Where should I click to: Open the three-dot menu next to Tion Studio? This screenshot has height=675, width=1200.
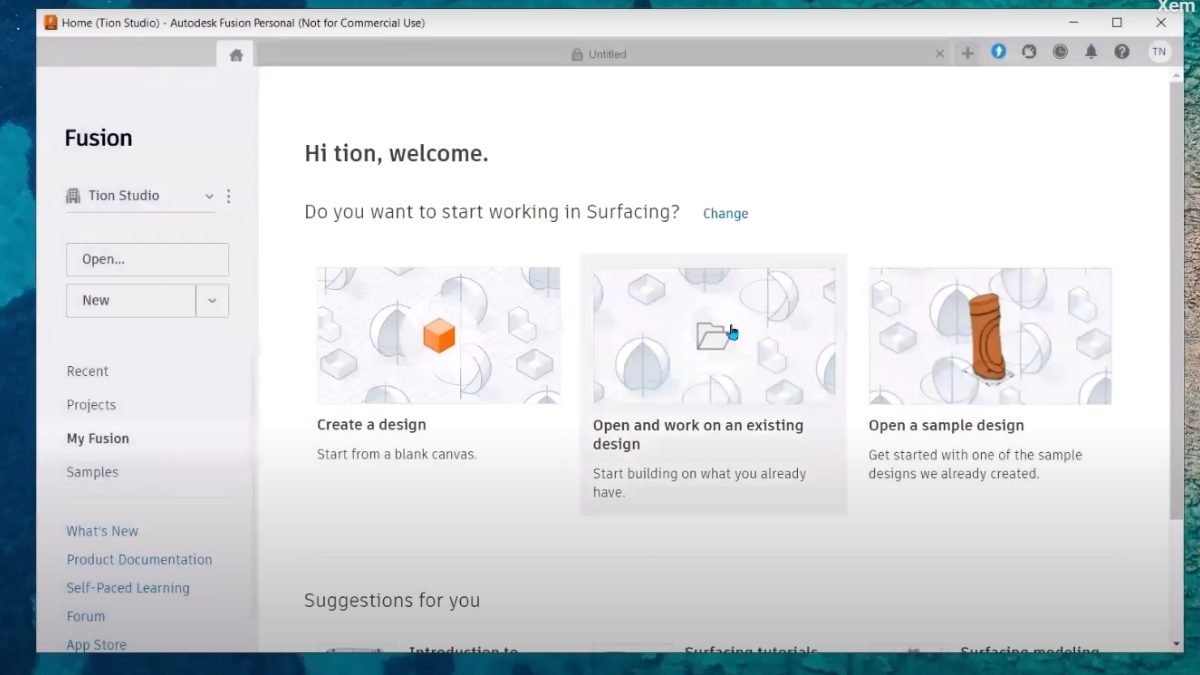[228, 196]
